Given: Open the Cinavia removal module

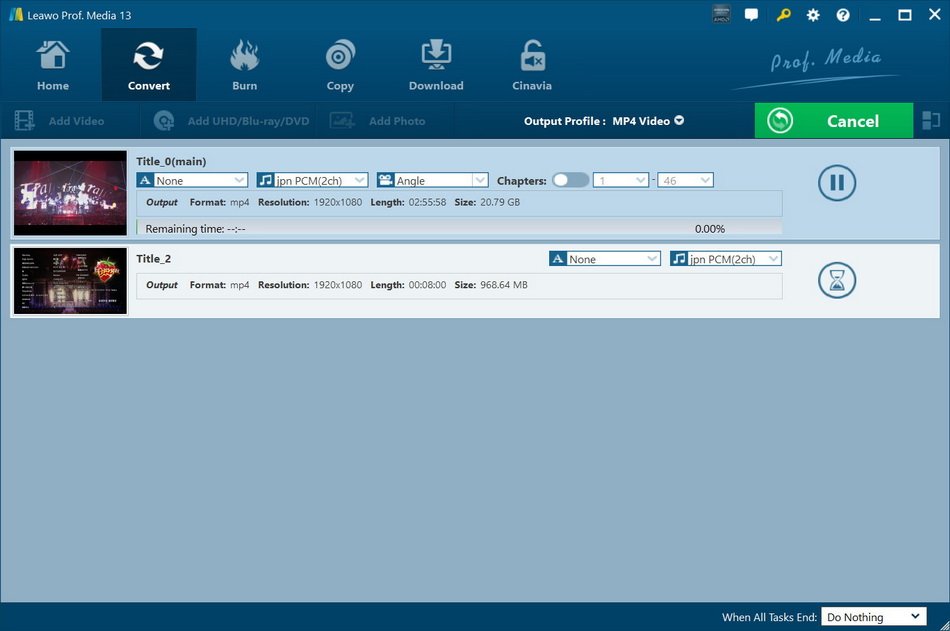Looking at the screenshot, I should [532, 66].
